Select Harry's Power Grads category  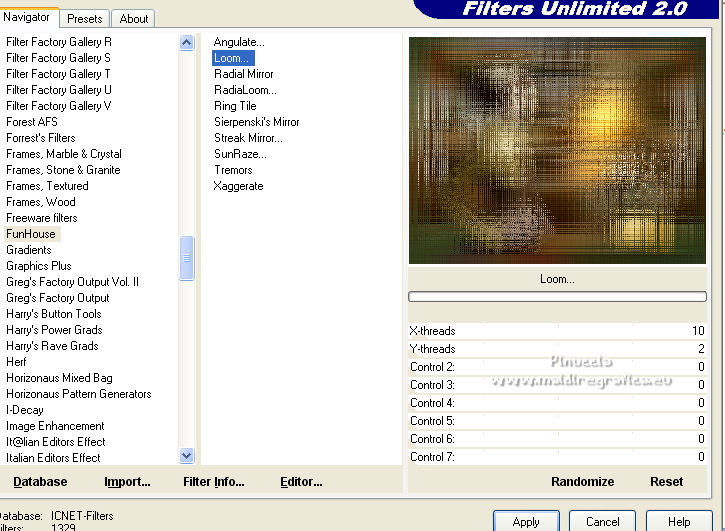tap(54, 330)
